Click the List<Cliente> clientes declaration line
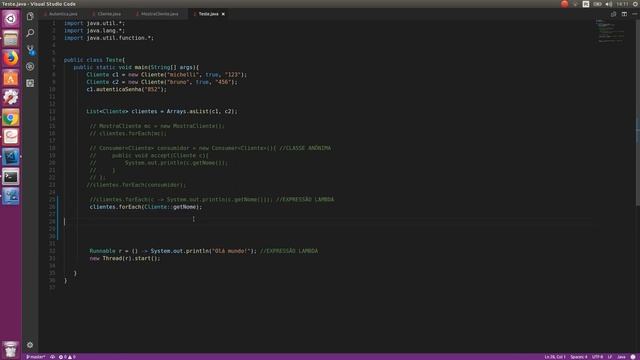Viewport: 640px width, 360px height. 162,111
